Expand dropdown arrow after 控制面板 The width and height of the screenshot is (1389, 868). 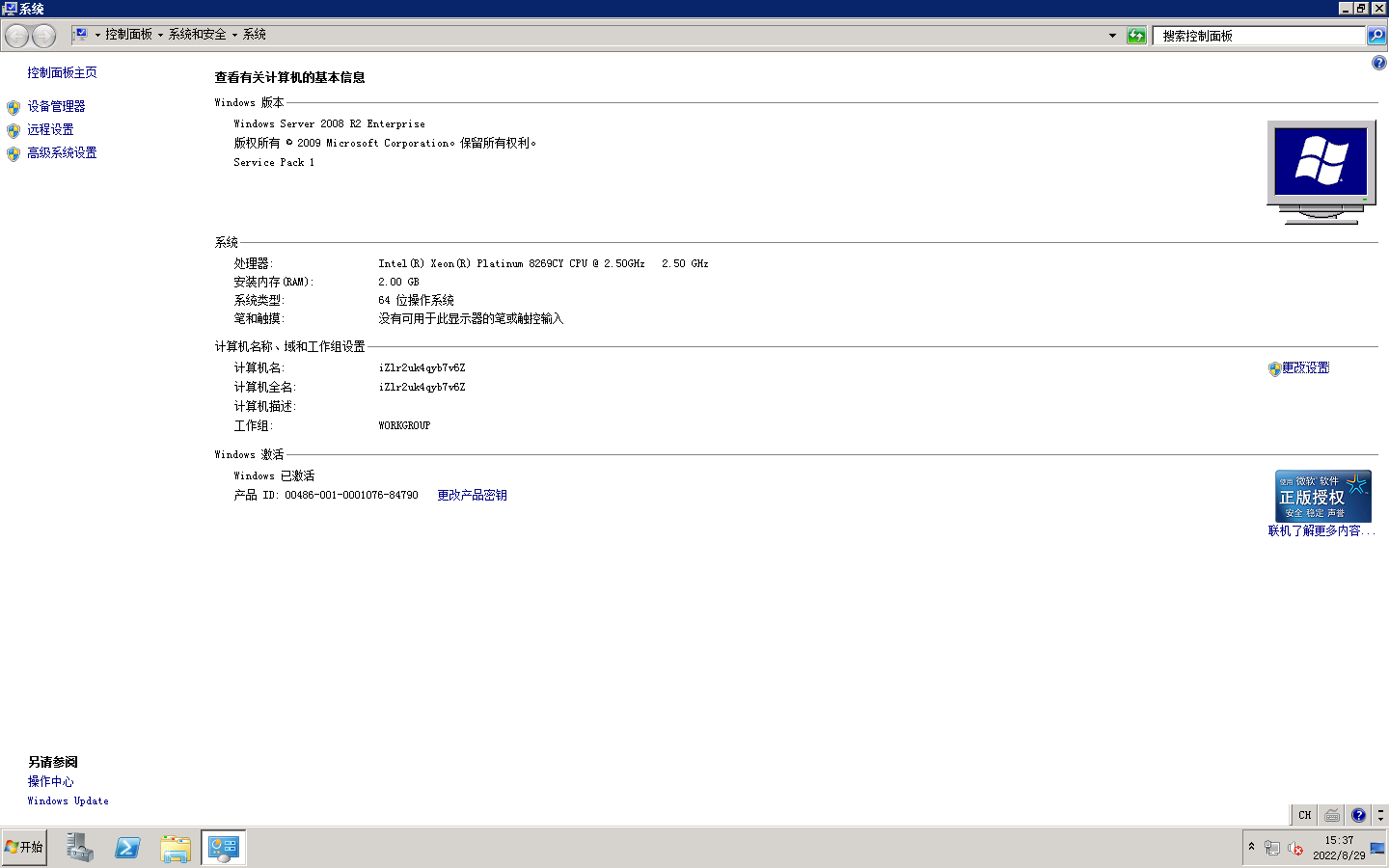tap(160, 35)
